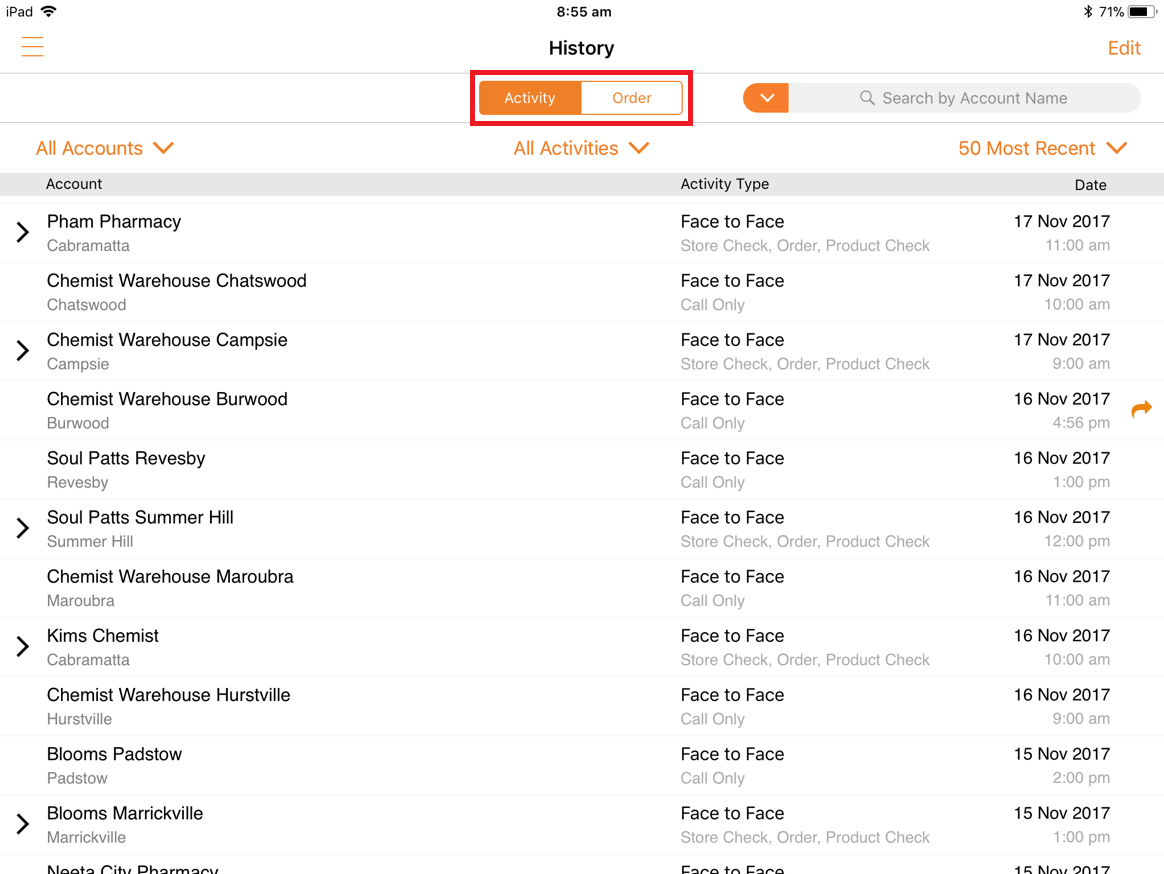Screen dimensions: 1164x874
Task: Click Call Only under Maroubra row
Action: coord(713,601)
